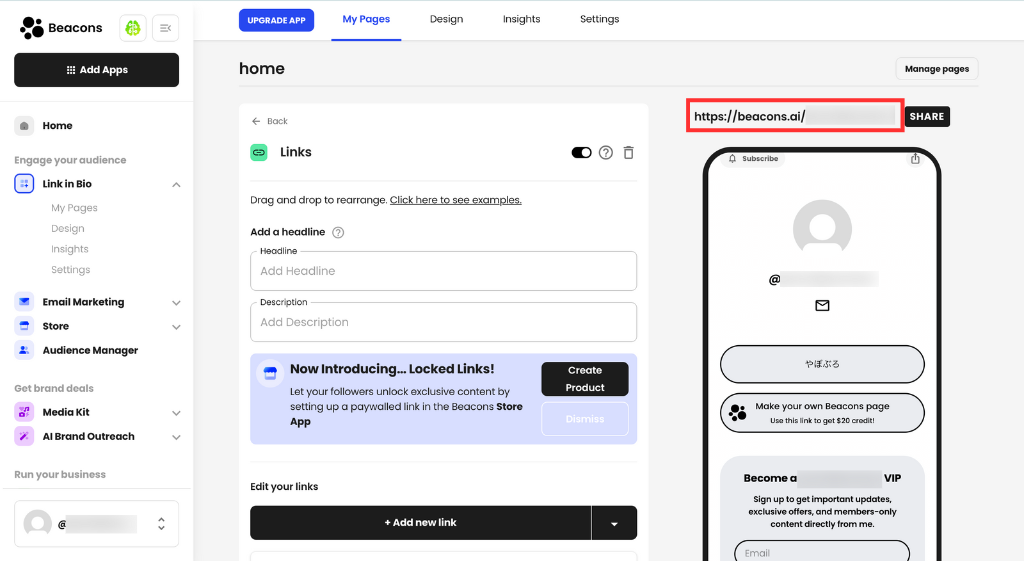1024x561 pixels.
Task: Open Insights in sidebar submenu
Action: (x=70, y=249)
